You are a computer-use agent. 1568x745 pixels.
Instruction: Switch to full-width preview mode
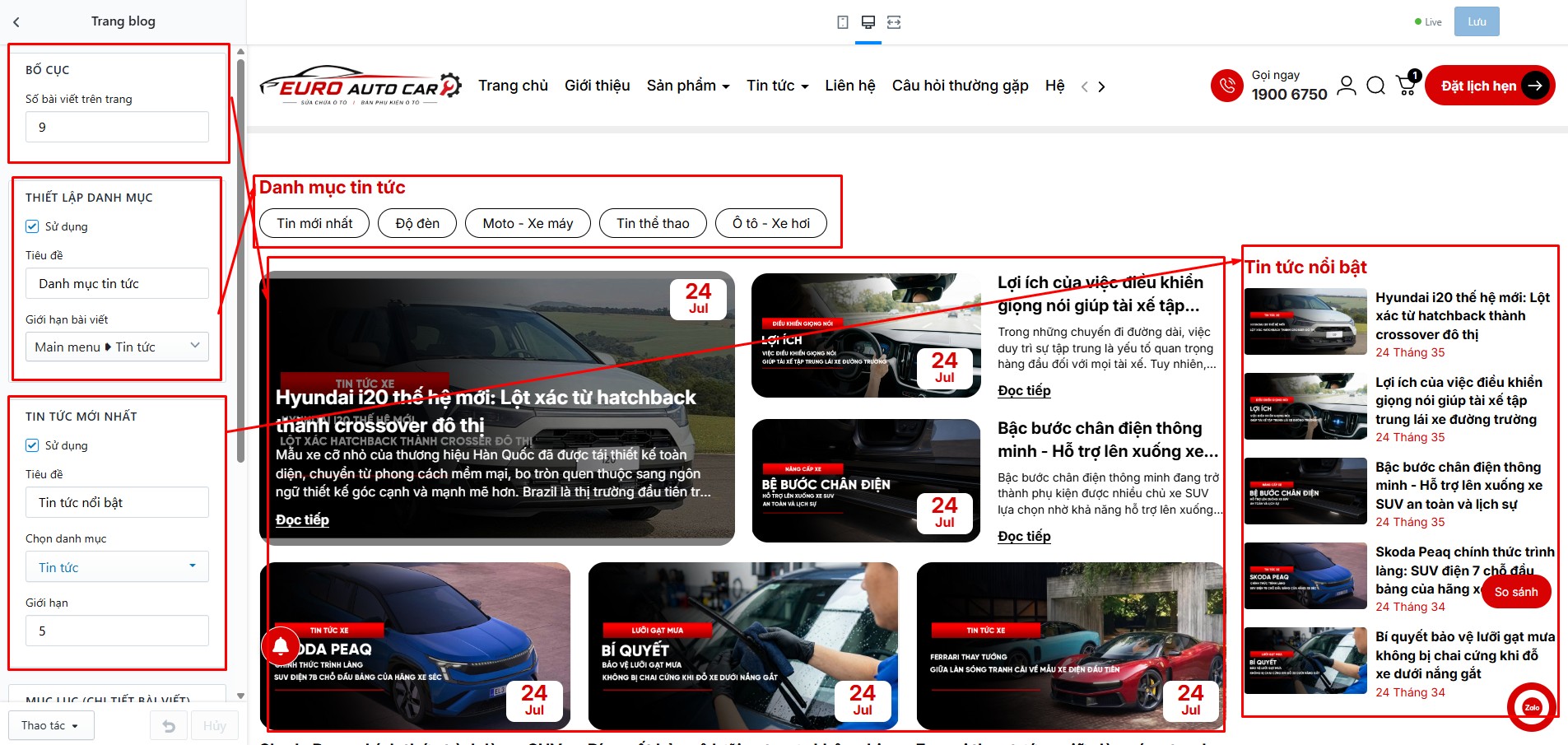pyautogui.click(x=894, y=22)
